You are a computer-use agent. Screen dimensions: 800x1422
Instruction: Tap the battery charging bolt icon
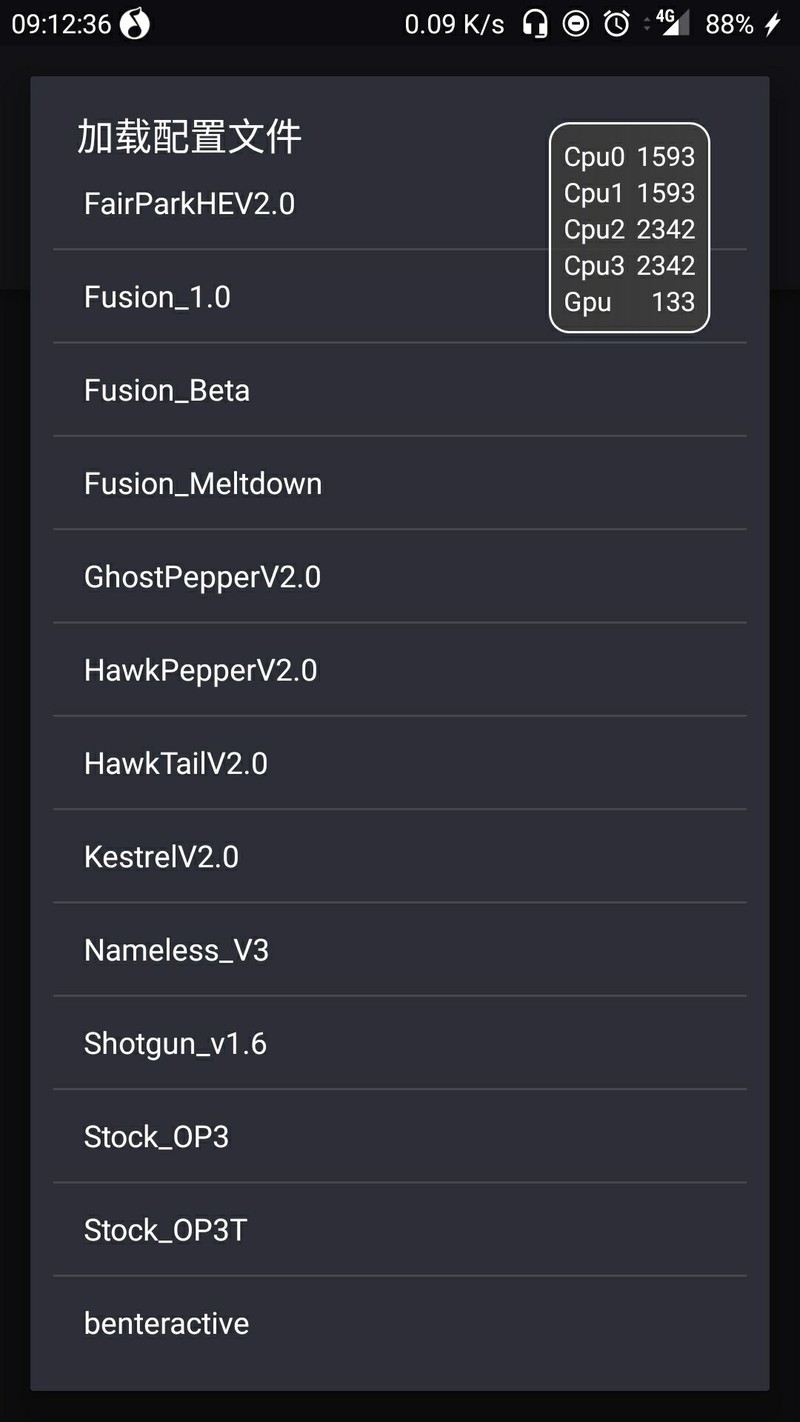pos(772,24)
